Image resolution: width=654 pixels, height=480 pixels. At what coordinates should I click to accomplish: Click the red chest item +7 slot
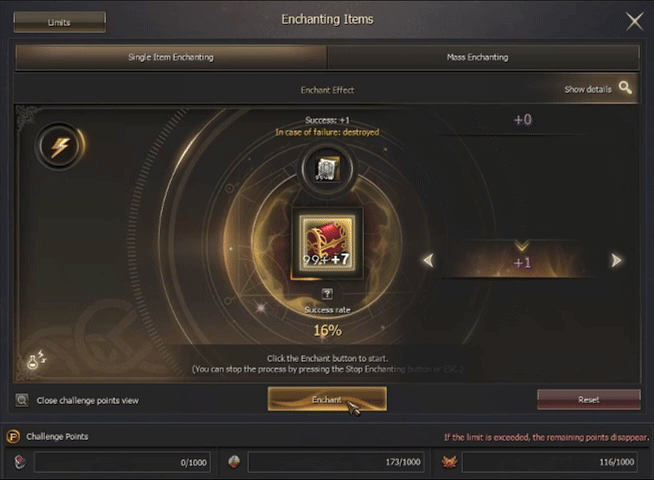coord(327,243)
